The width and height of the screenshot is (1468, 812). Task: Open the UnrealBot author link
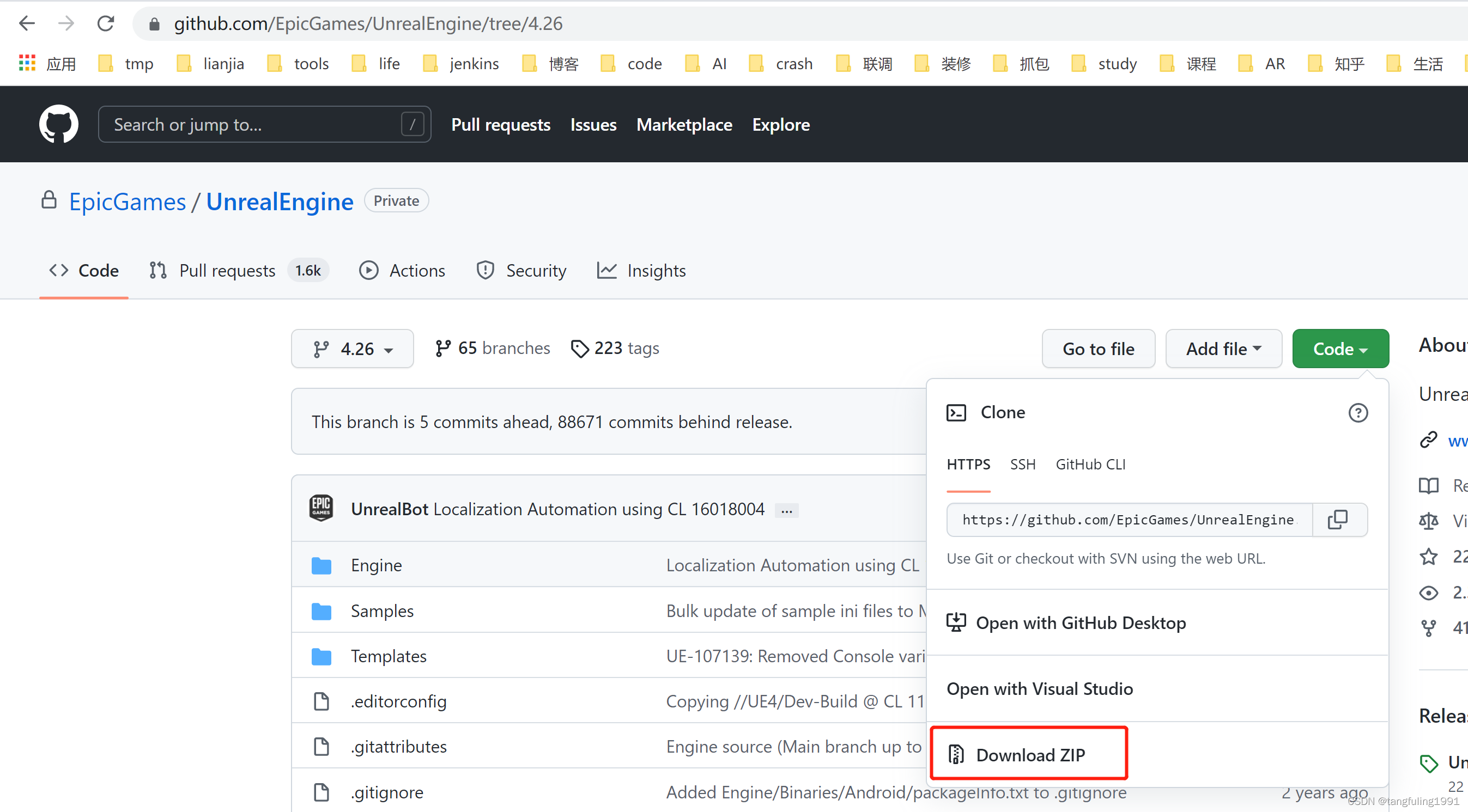[389, 509]
